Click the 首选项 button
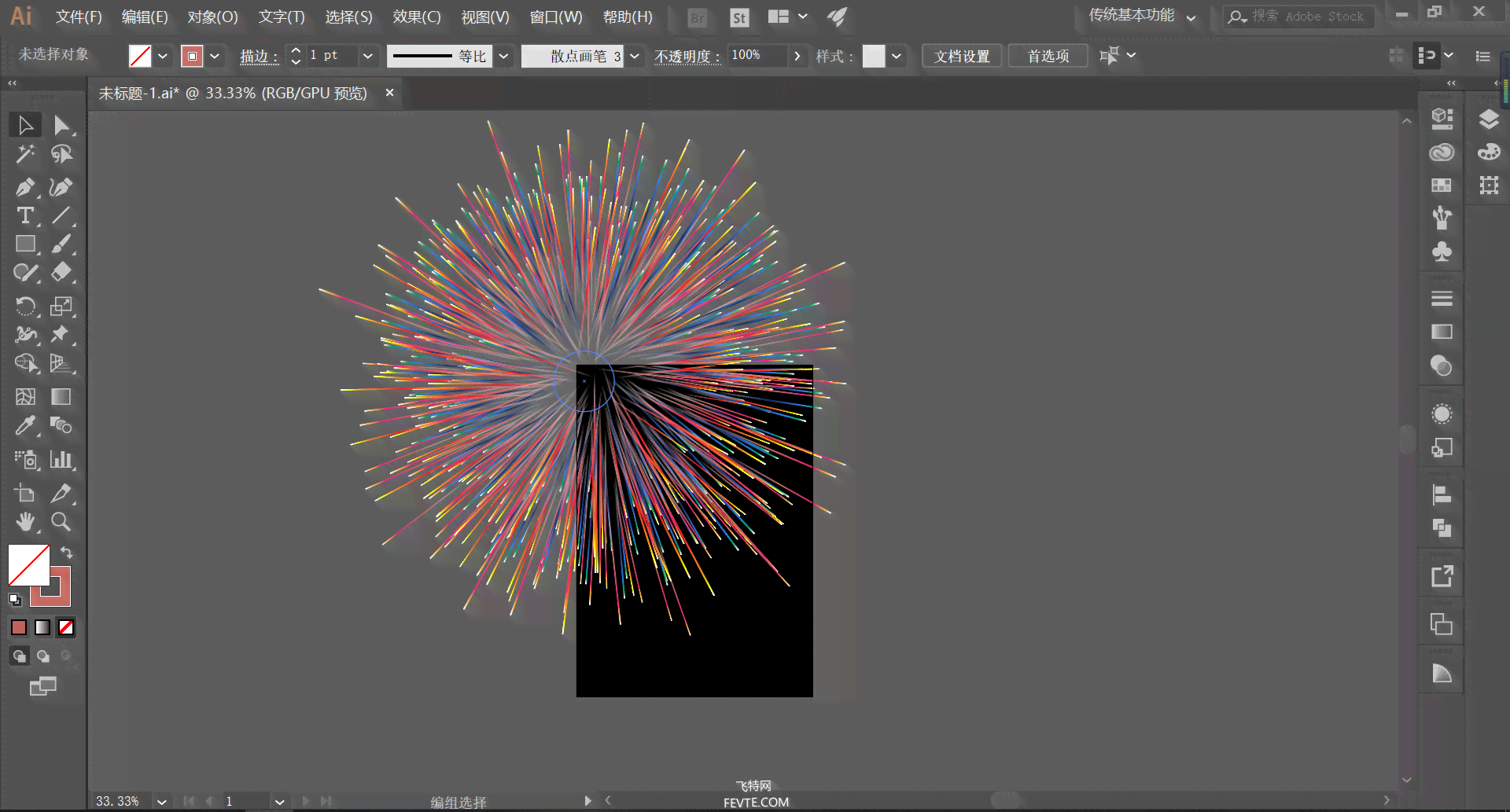The width and height of the screenshot is (1510, 812). pos(1048,57)
